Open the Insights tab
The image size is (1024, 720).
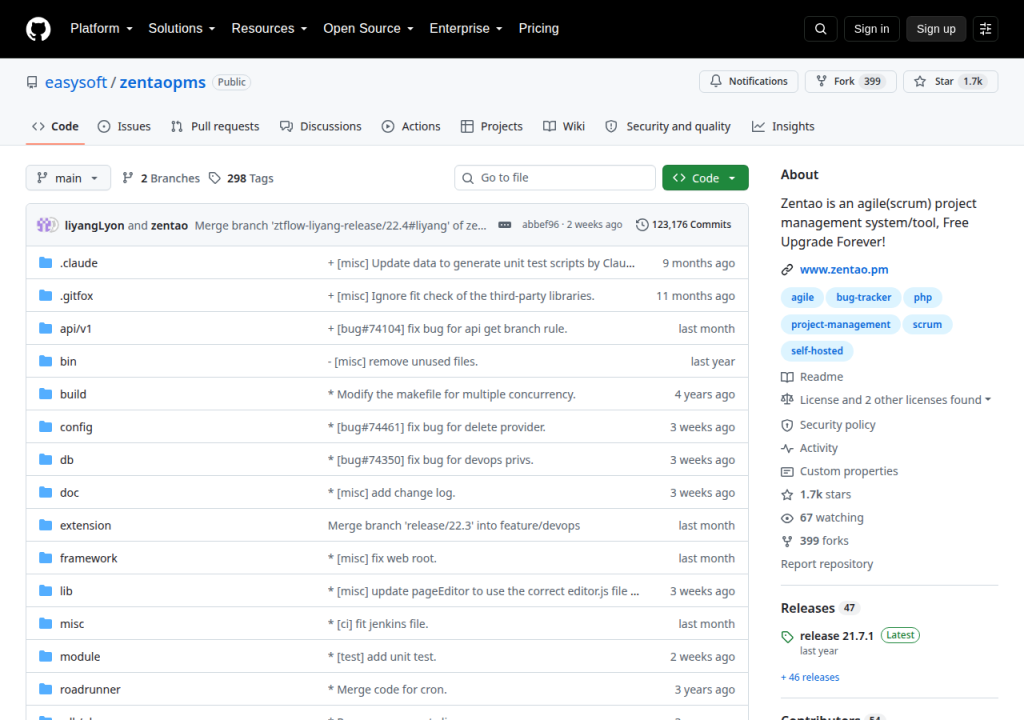(783, 127)
